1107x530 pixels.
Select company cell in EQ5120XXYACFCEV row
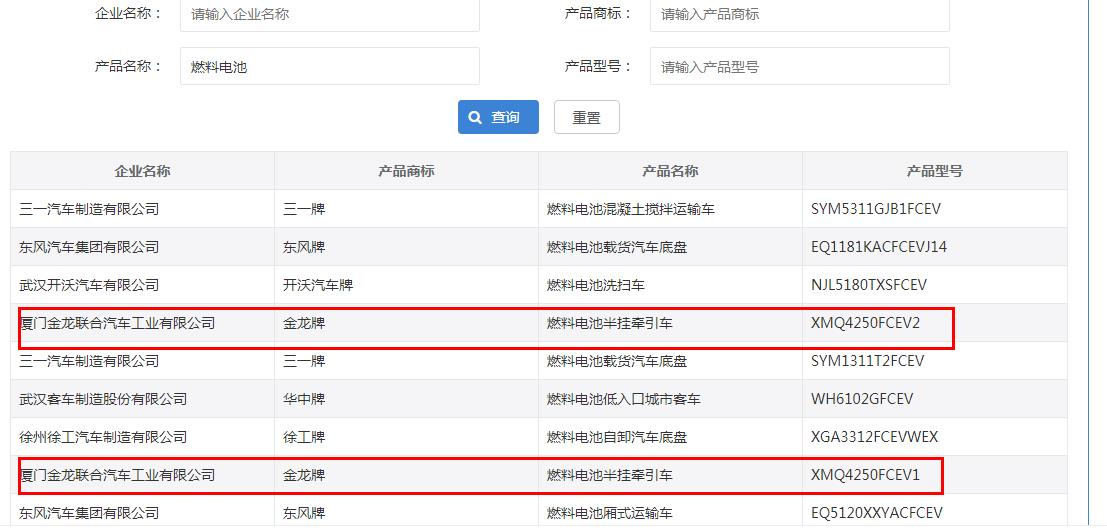click(143, 512)
